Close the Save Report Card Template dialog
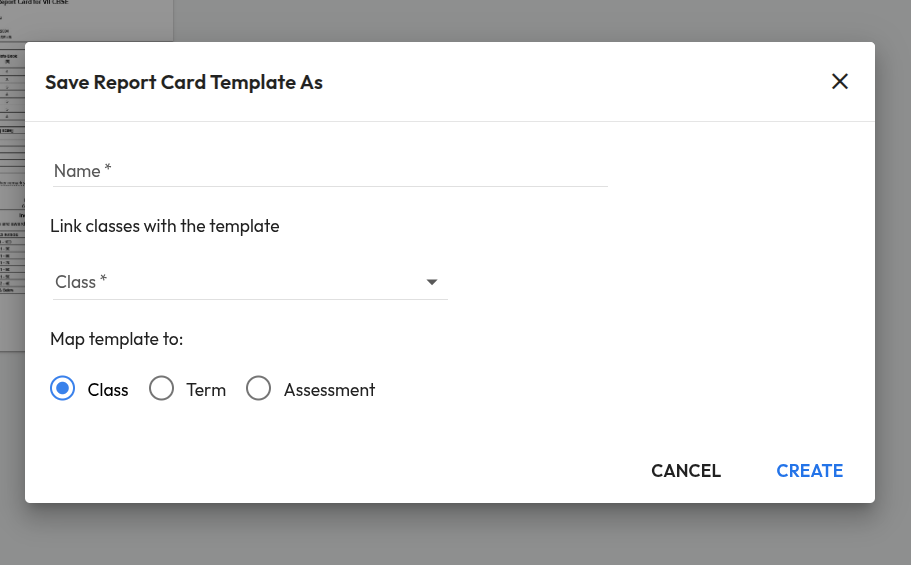Image resolution: width=911 pixels, height=565 pixels. click(x=840, y=82)
